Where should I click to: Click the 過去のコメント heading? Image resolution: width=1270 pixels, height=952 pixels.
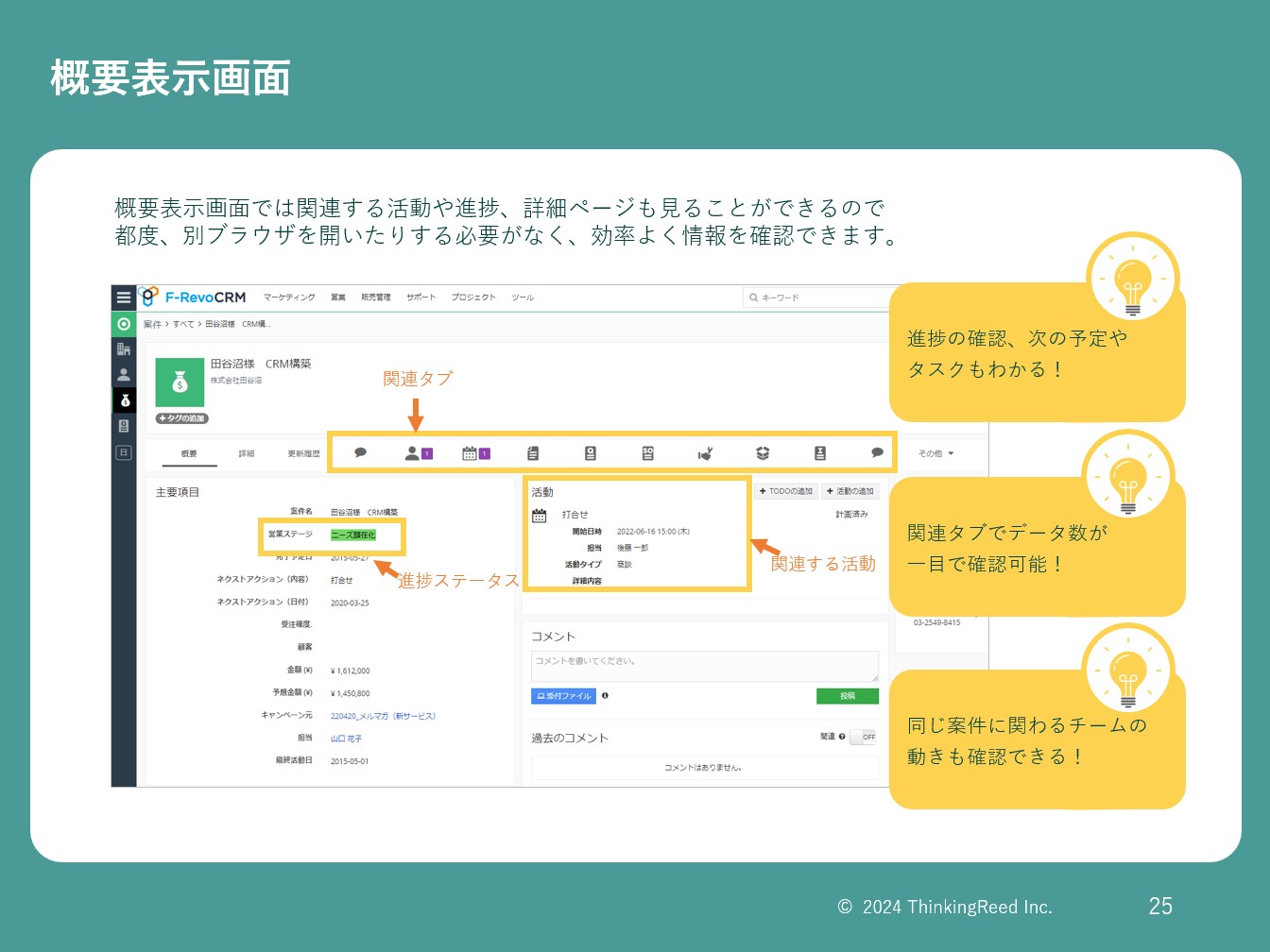[570, 738]
